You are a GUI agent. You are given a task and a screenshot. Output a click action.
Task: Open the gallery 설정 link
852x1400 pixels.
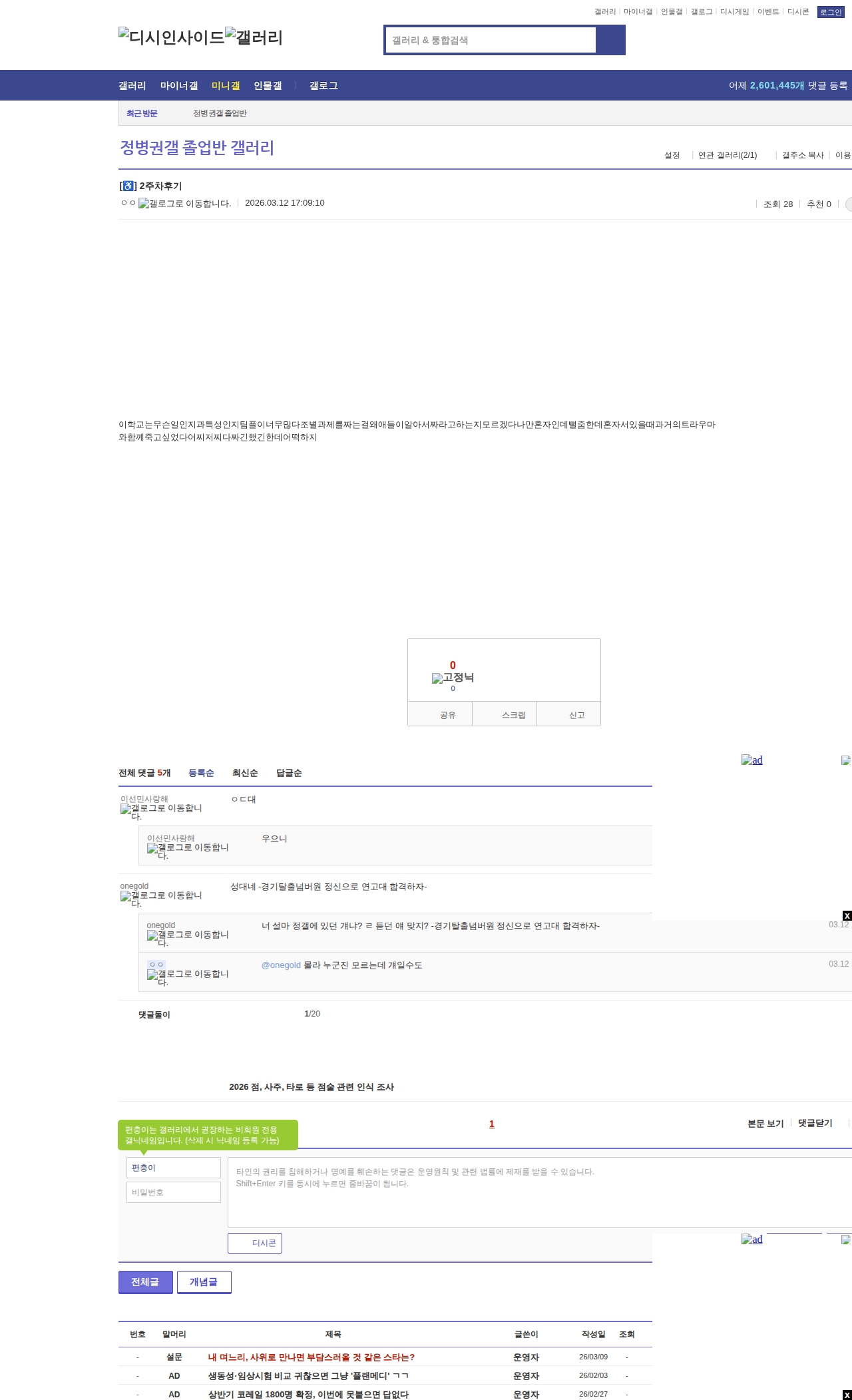click(x=672, y=155)
